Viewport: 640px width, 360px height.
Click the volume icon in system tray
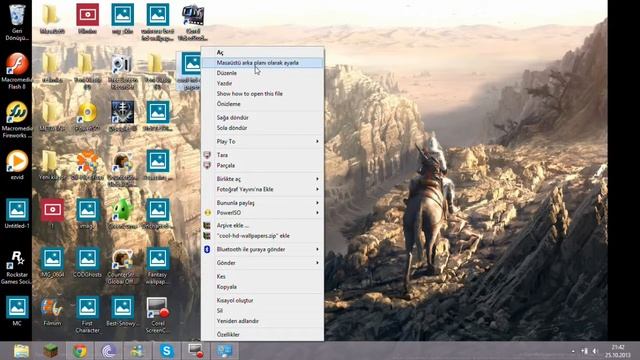pos(595,351)
